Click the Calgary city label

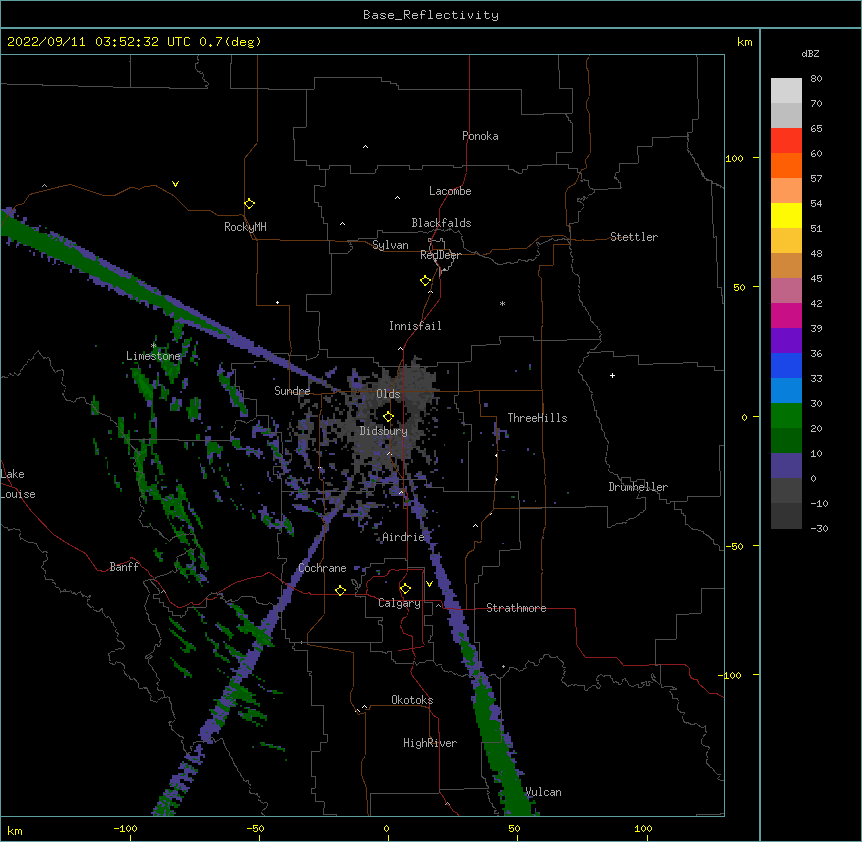click(399, 603)
